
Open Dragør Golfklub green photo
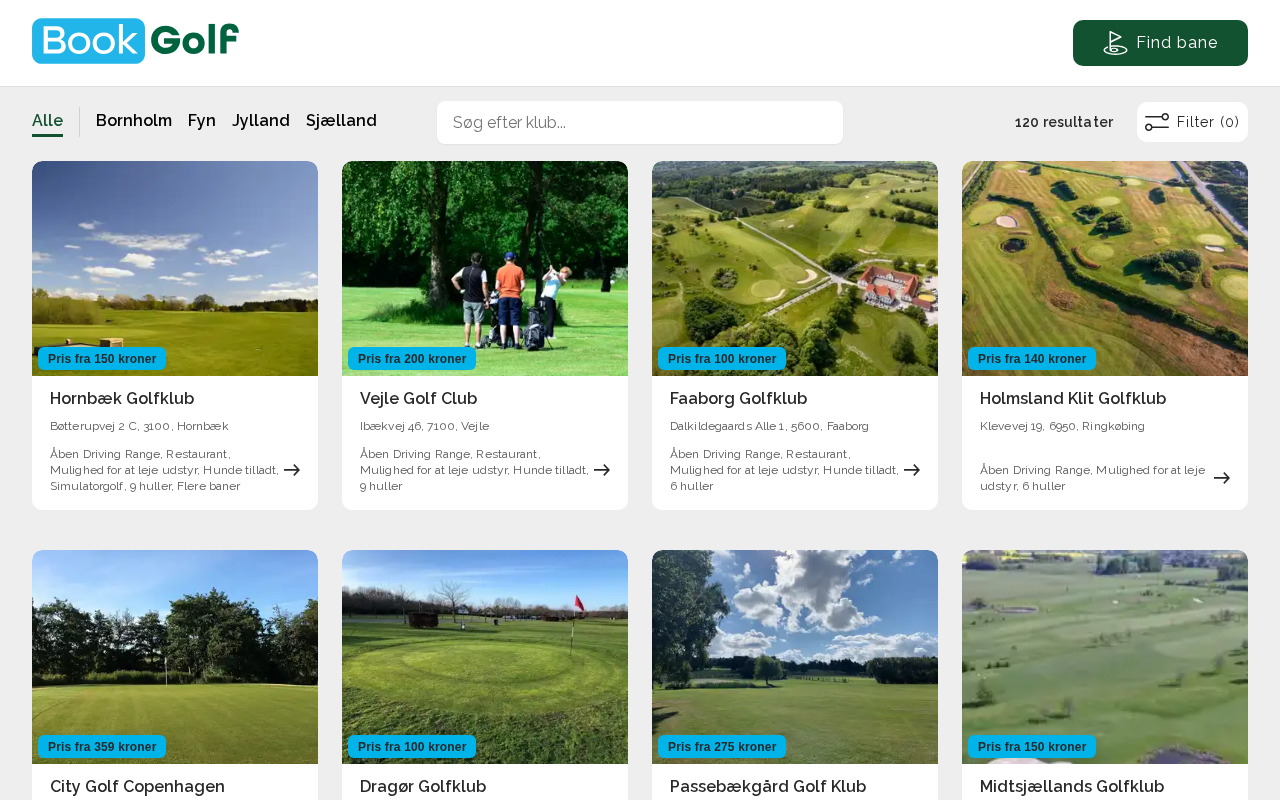tap(485, 650)
